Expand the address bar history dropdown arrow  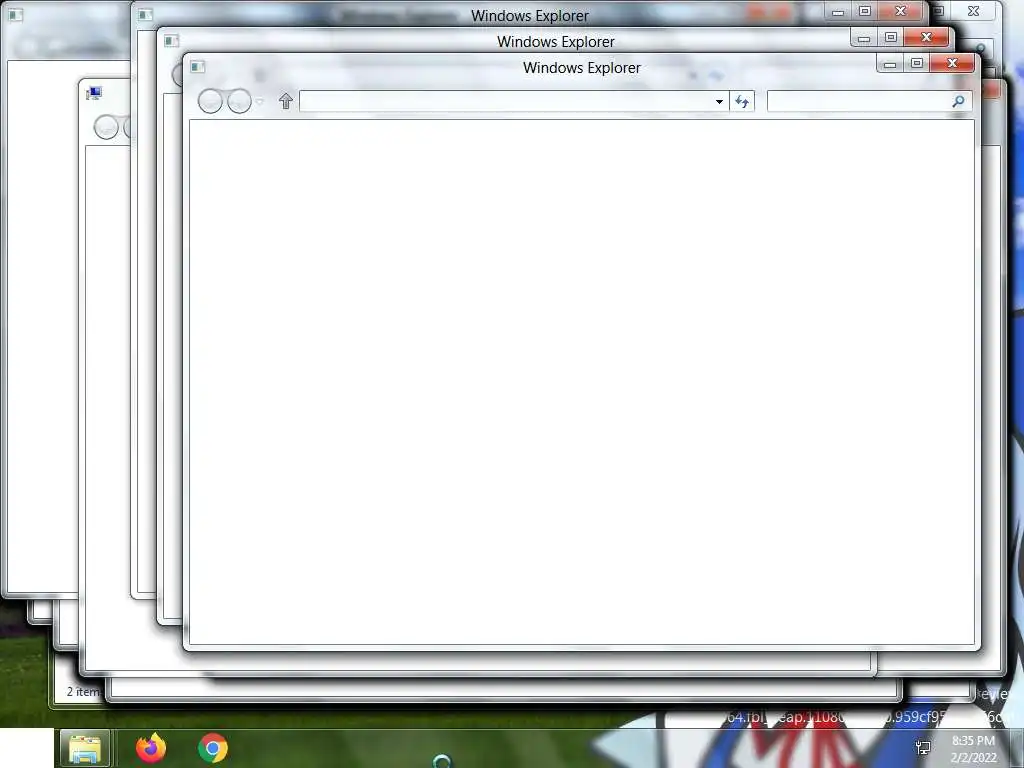pyautogui.click(x=719, y=101)
